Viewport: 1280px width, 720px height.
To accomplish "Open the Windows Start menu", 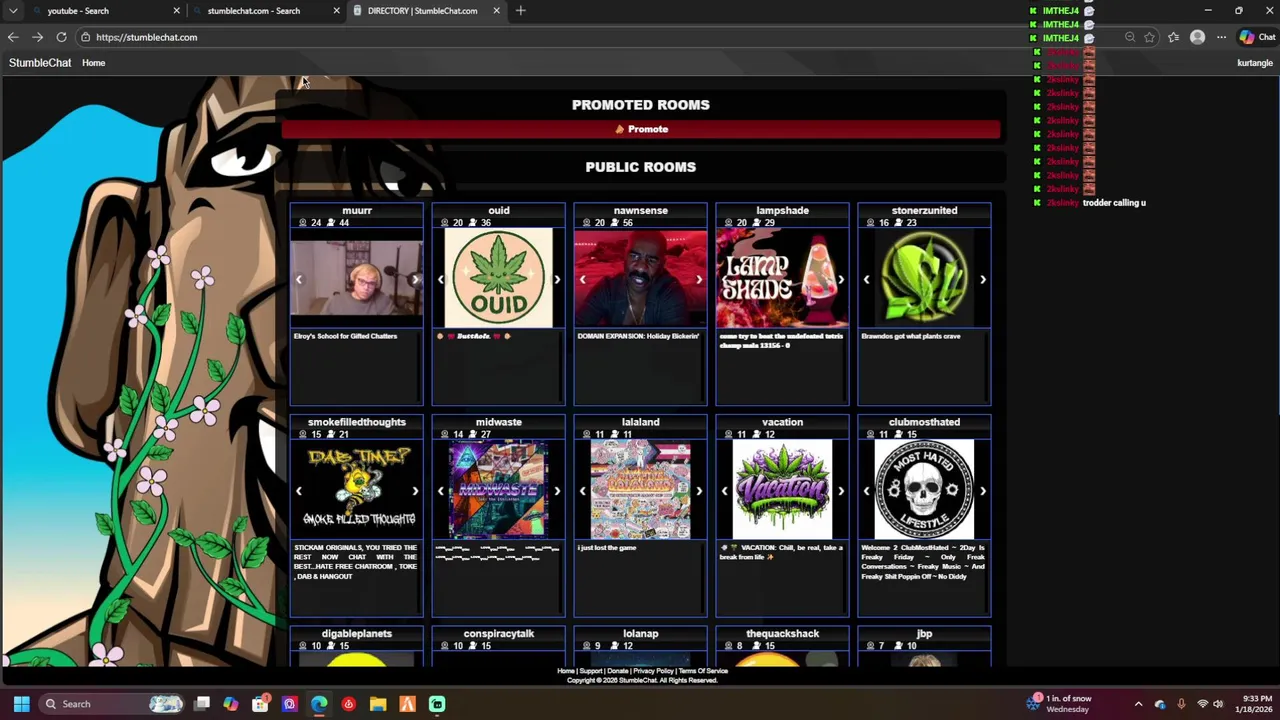I will click(x=21, y=704).
